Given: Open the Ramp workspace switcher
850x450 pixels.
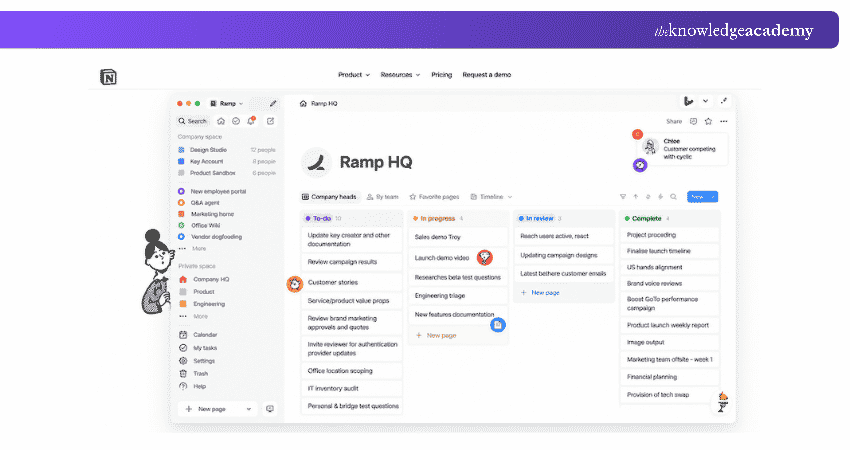Looking at the screenshot, I should point(227,104).
